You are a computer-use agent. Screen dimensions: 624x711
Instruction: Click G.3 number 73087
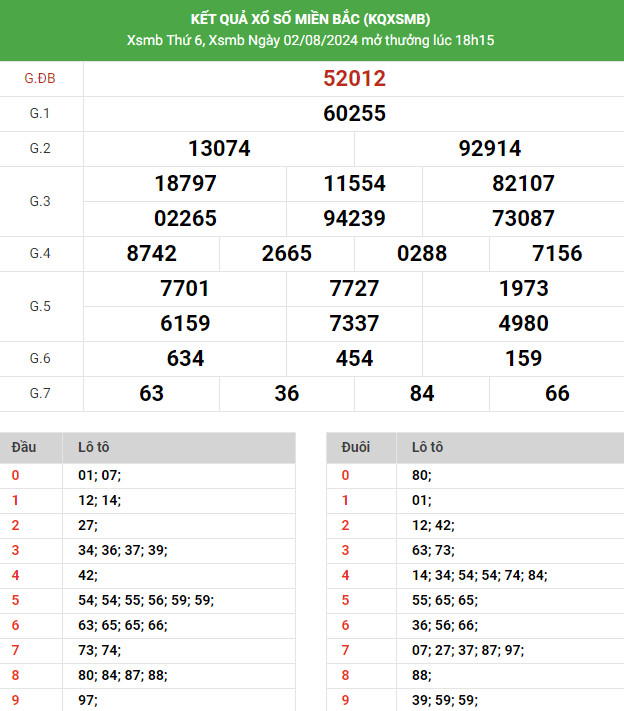coord(523,218)
